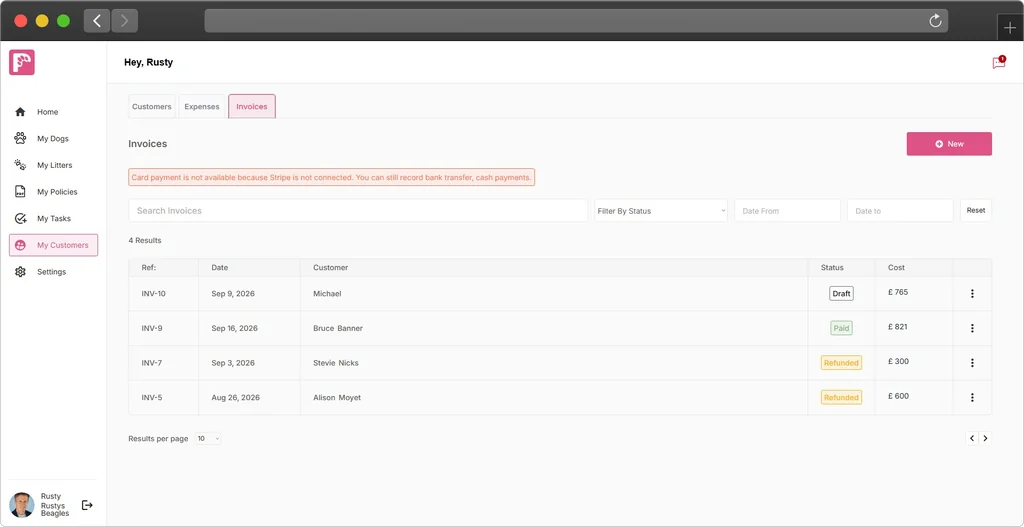
Task: Click customer name Michael
Action: tap(327, 294)
